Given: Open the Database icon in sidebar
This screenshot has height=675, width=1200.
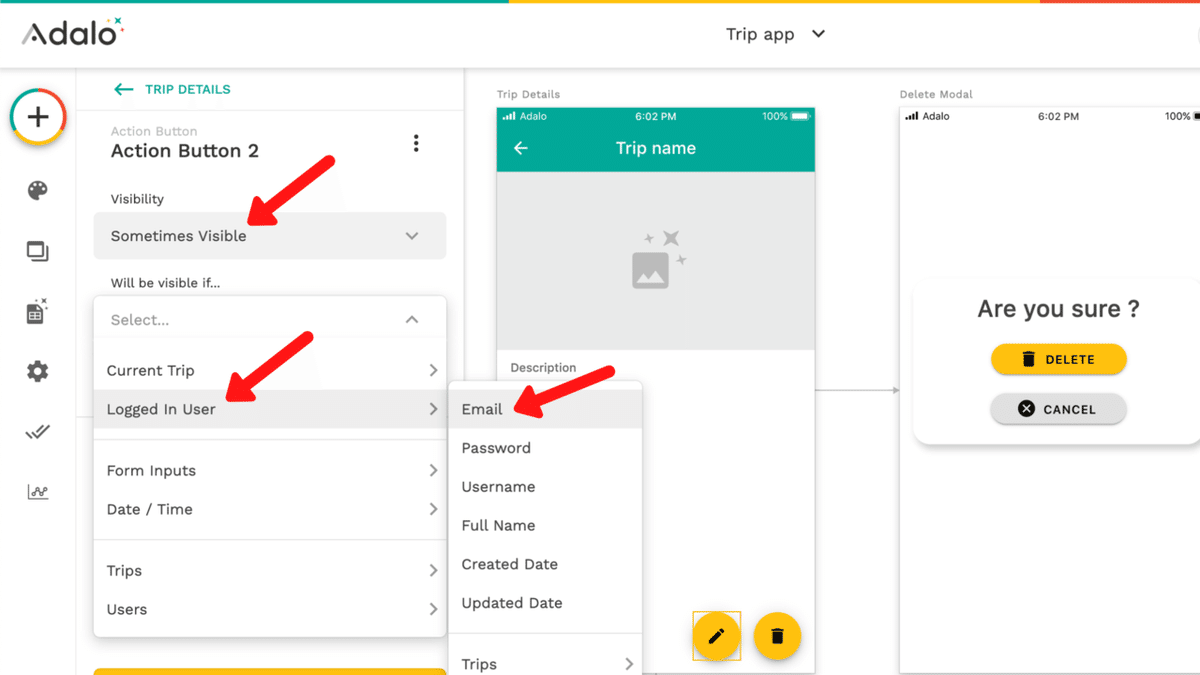Looking at the screenshot, I should tap(38, 311).
